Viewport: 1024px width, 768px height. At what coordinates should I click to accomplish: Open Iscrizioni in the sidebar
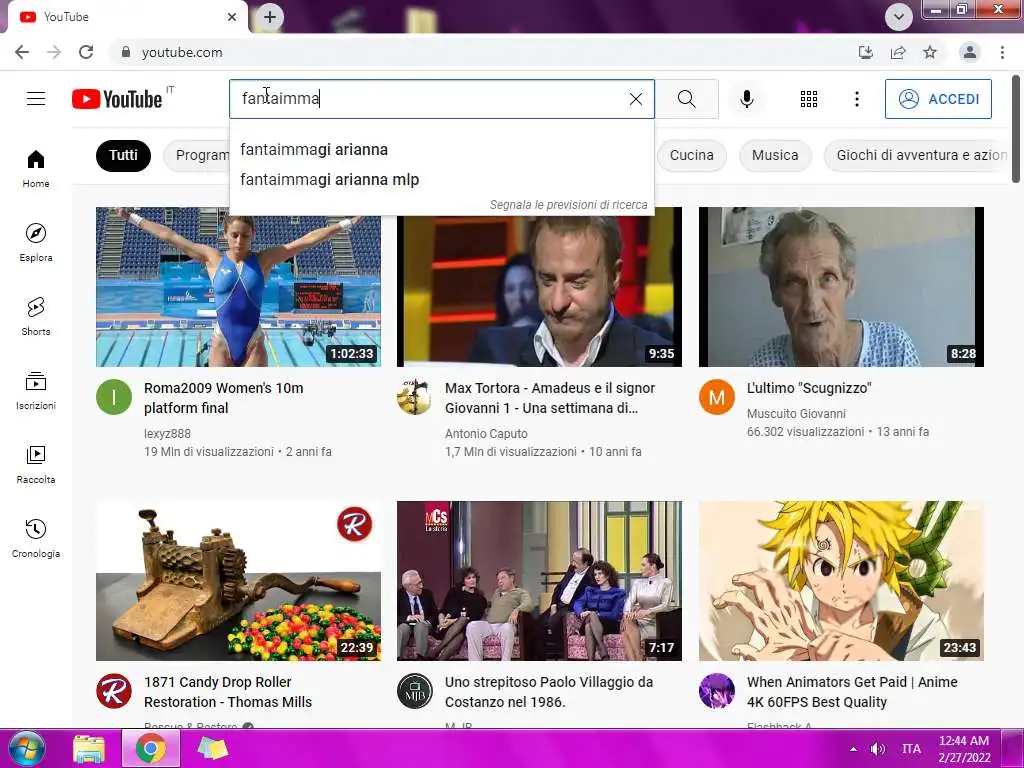click(36, 391)
